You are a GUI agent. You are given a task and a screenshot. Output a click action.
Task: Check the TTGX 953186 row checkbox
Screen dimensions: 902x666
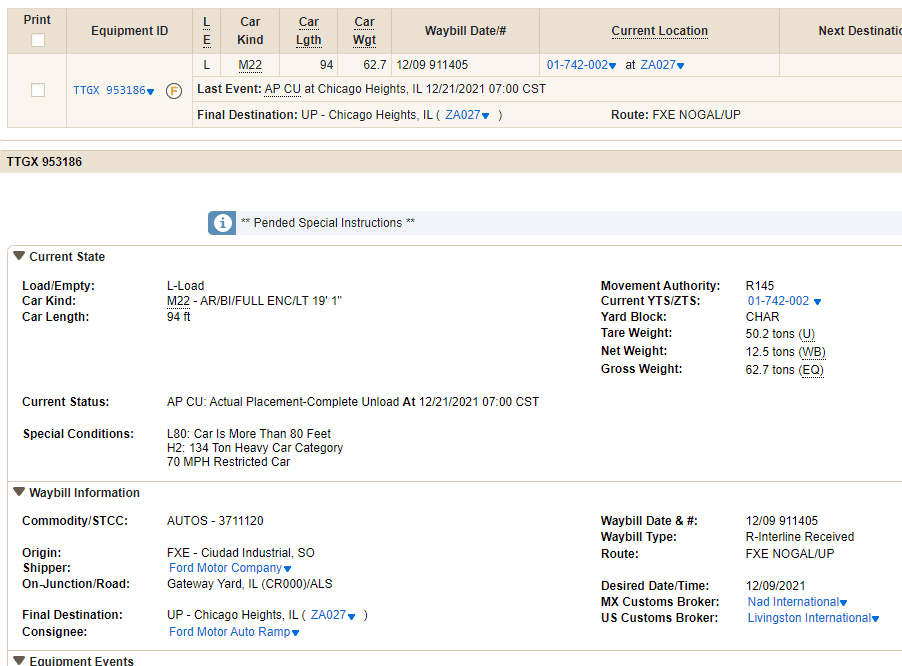(x=38, y=90)
